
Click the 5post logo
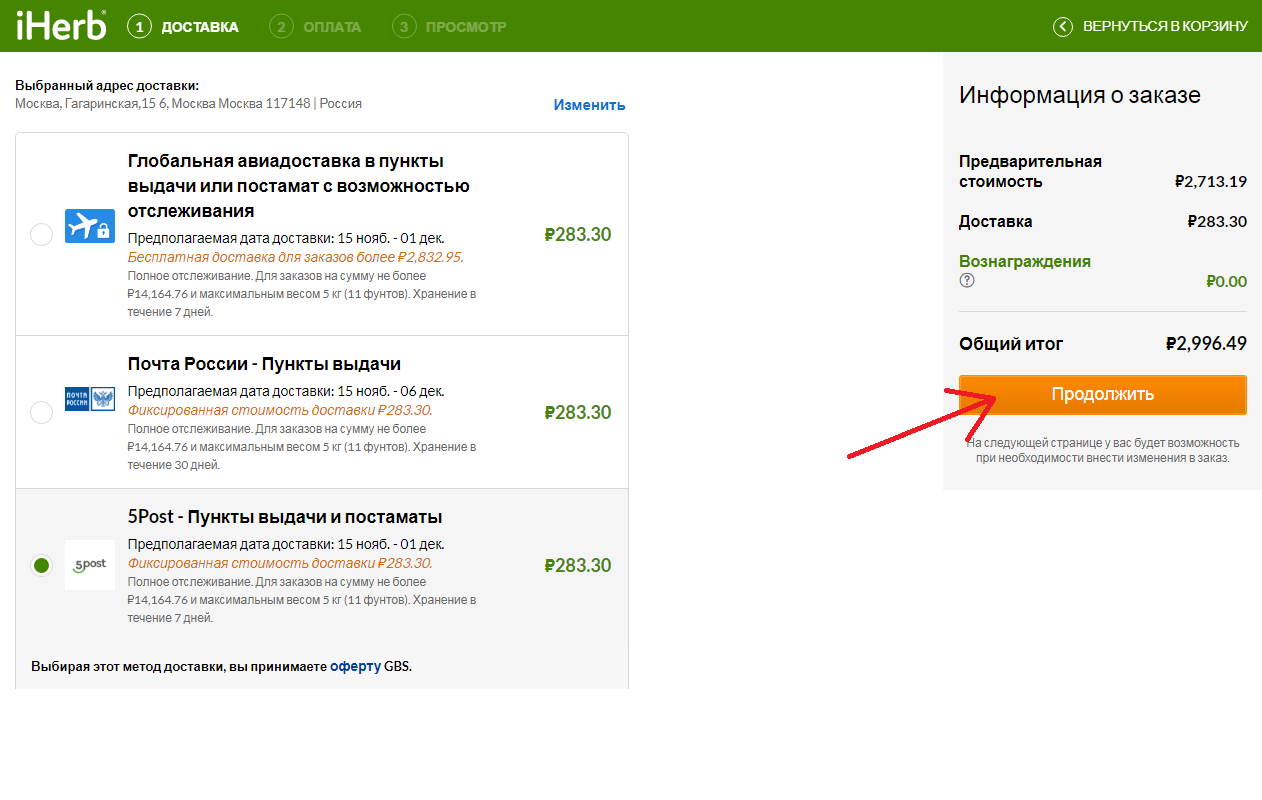[x=90, y=565]
